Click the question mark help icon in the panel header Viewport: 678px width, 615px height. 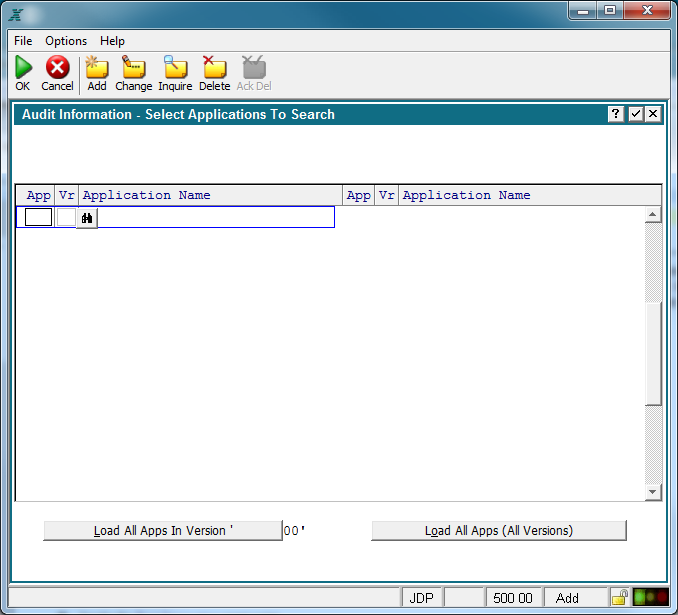[615, 114]
